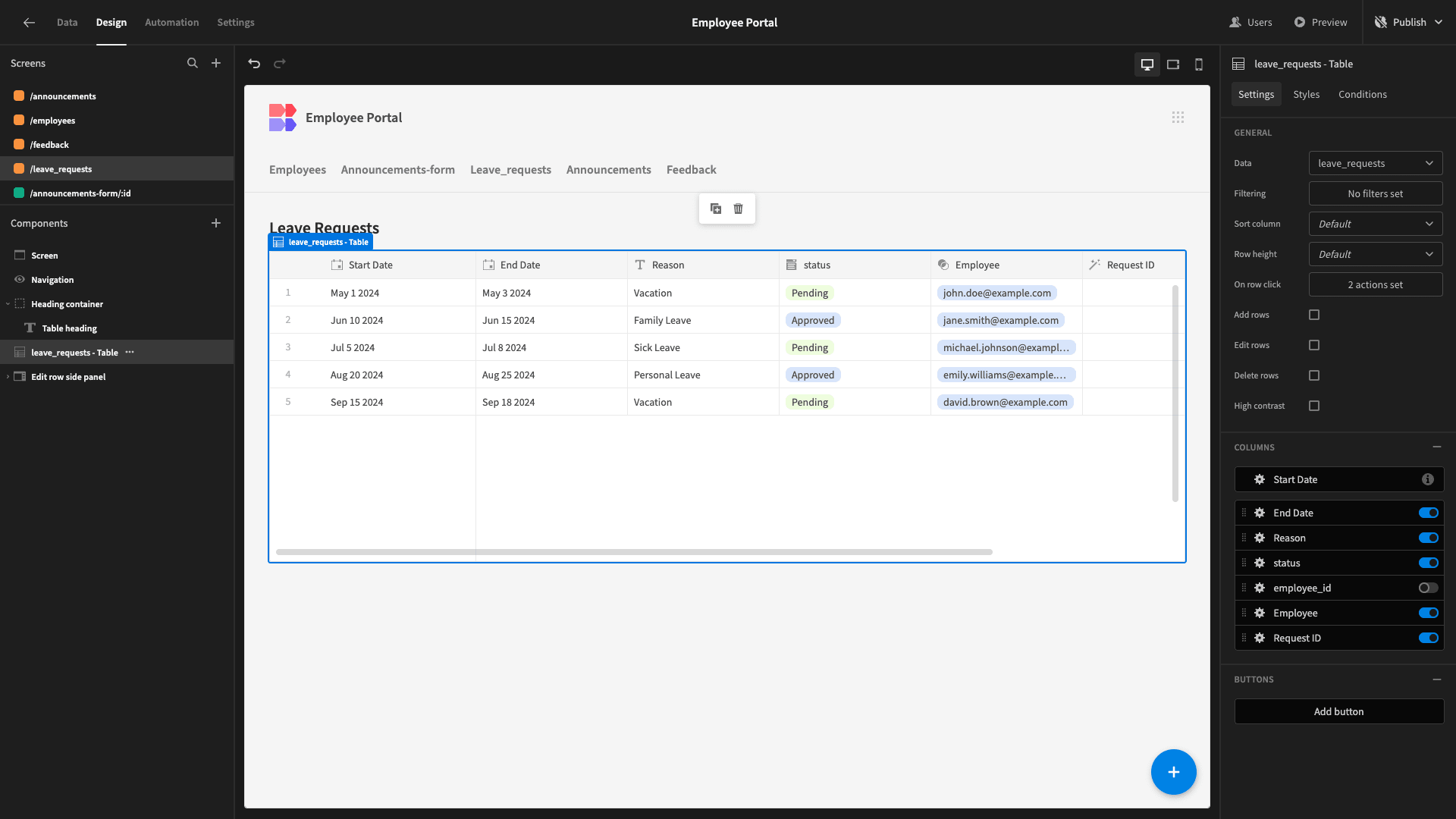Switch to the Styles tab

click(x=1306, y=94)
